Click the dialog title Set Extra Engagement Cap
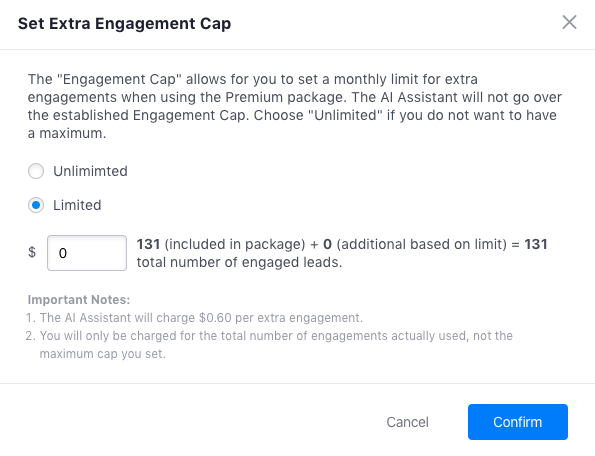 coord(124,24)
